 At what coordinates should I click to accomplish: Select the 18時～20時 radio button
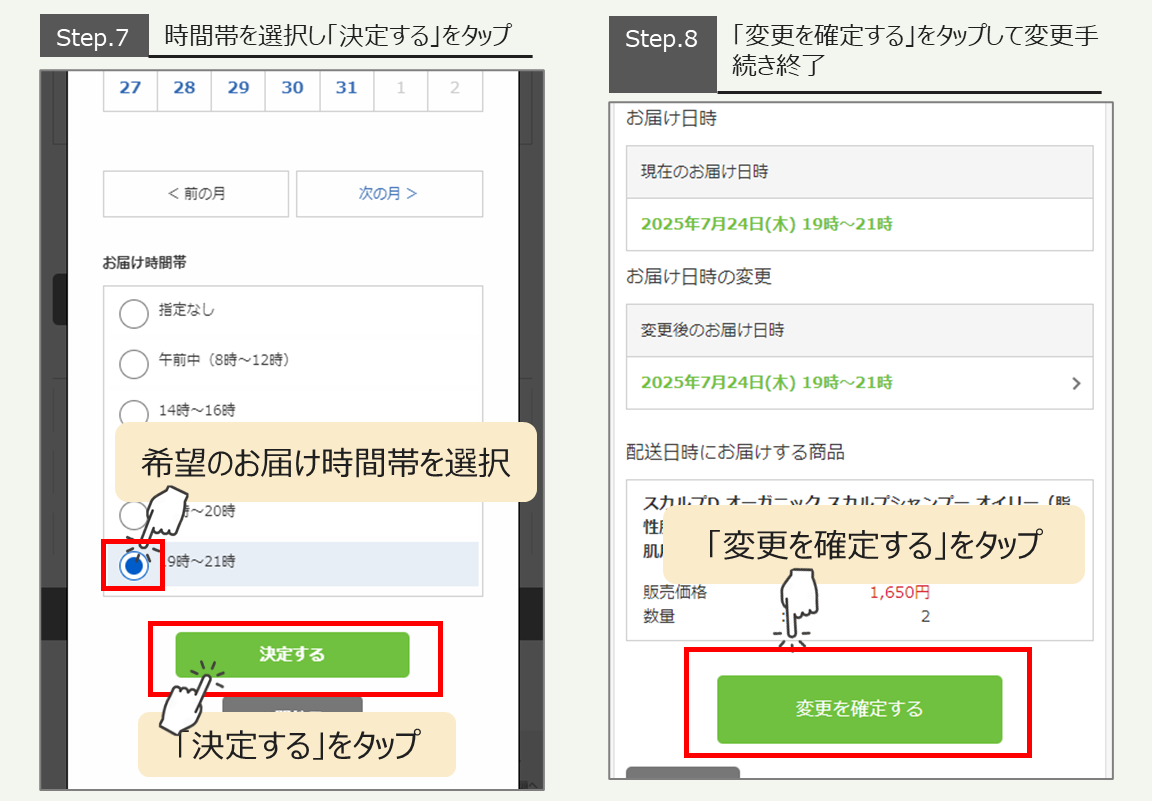134,514
